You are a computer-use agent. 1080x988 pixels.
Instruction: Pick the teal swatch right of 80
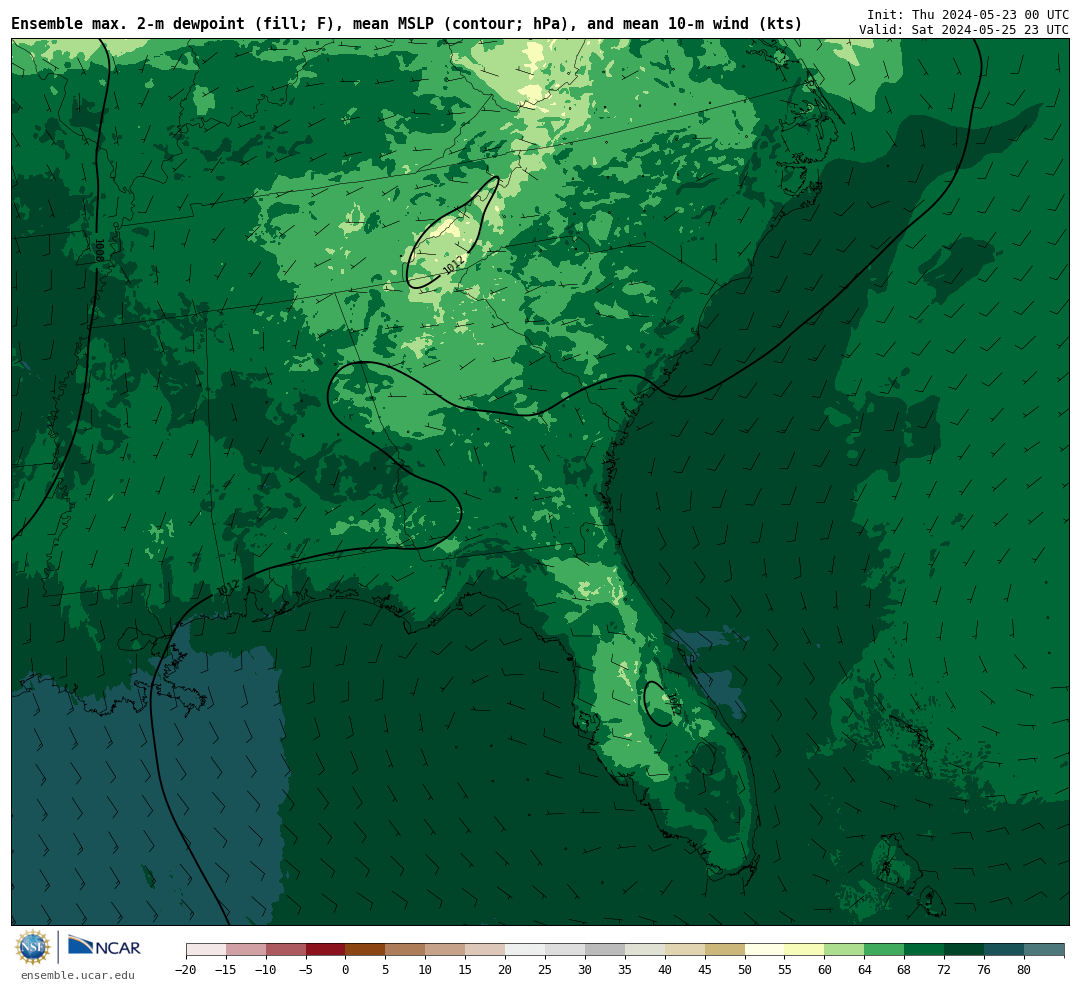tap(1045, 950)
